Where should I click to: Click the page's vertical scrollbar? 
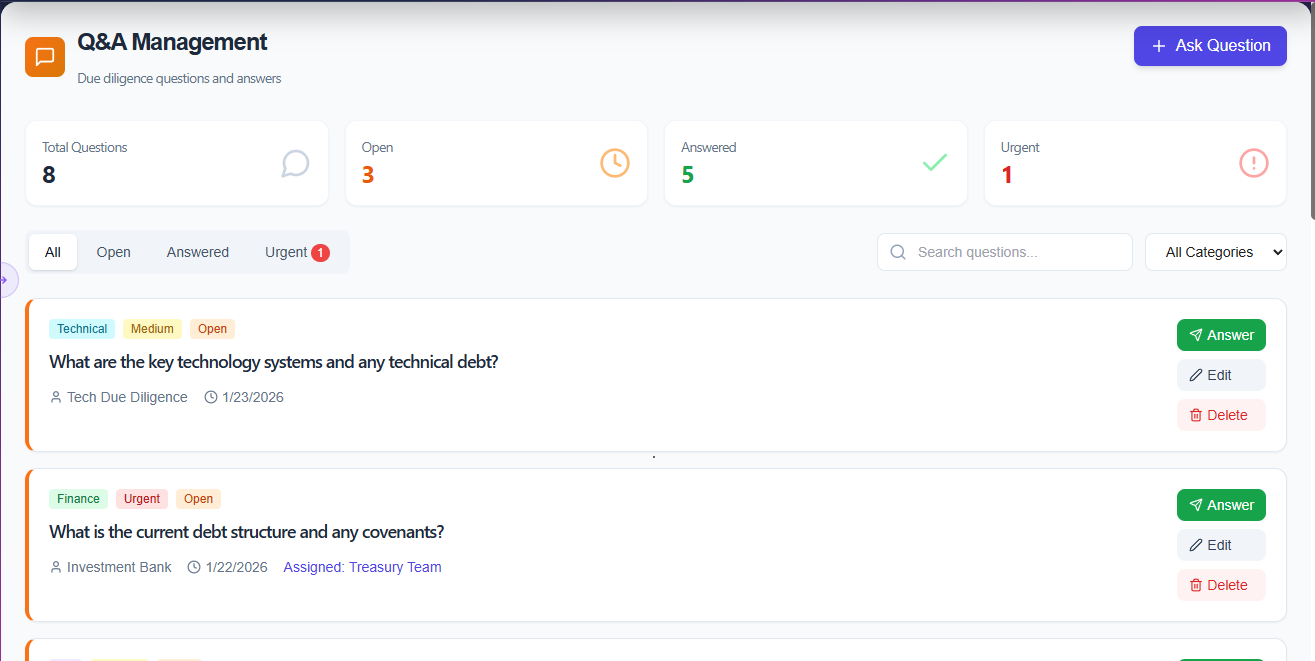click(x=1311, y=110)
